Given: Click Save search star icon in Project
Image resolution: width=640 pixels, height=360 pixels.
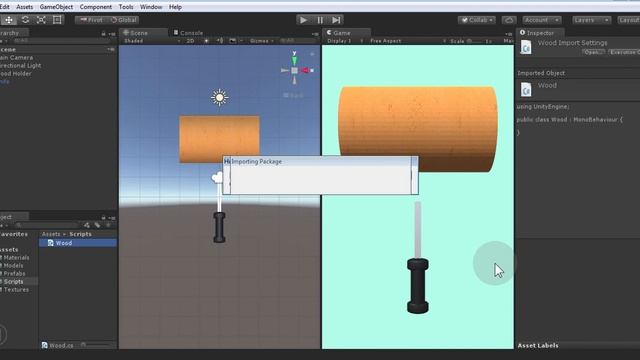Looking at the screenshot, I should pos(108,225).
